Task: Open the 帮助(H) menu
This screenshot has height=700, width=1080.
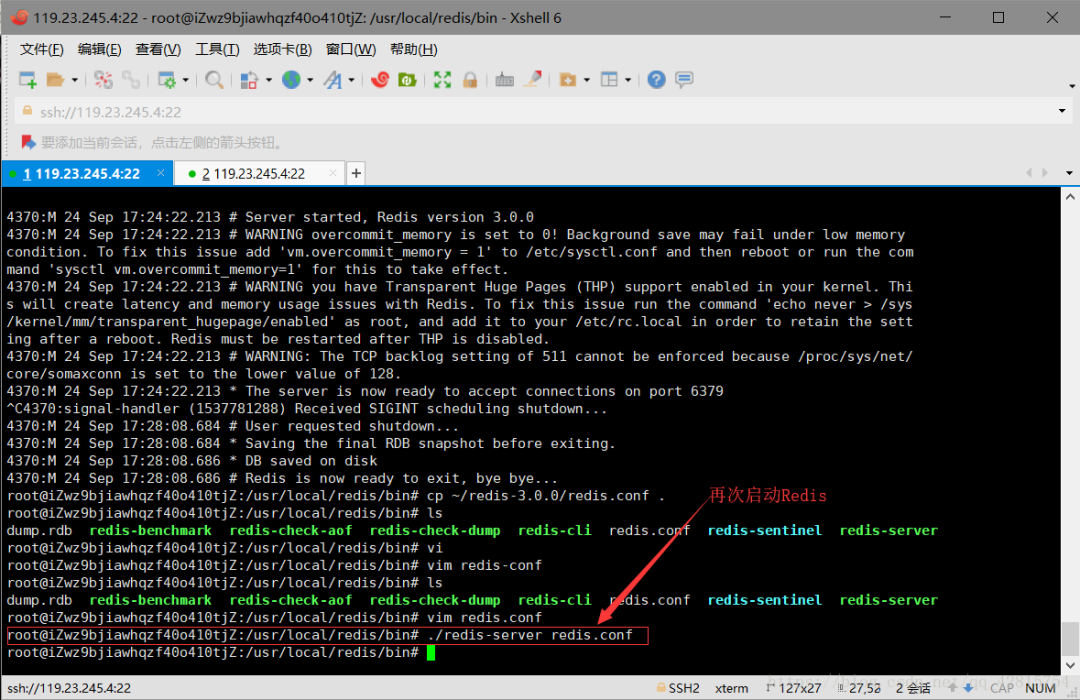Action: coord(413,50)
